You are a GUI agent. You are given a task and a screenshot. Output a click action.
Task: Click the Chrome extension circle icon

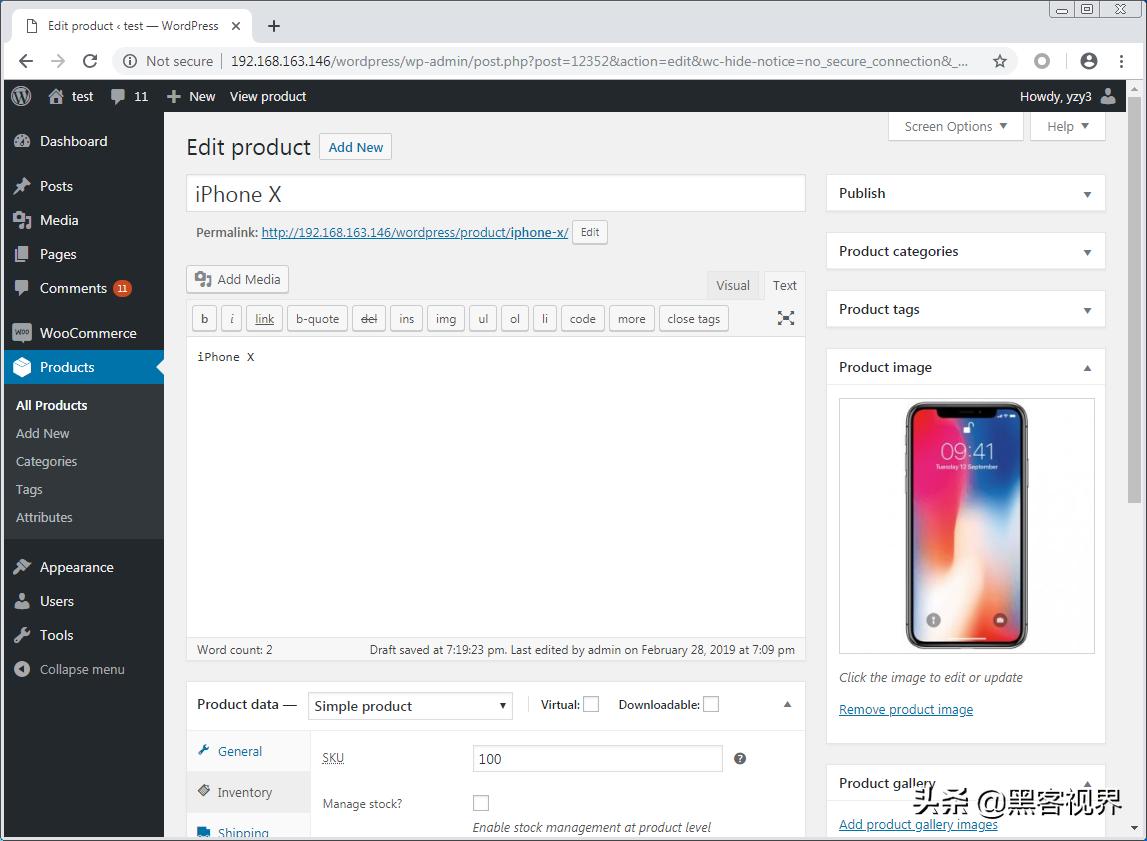pos(1042,61)
